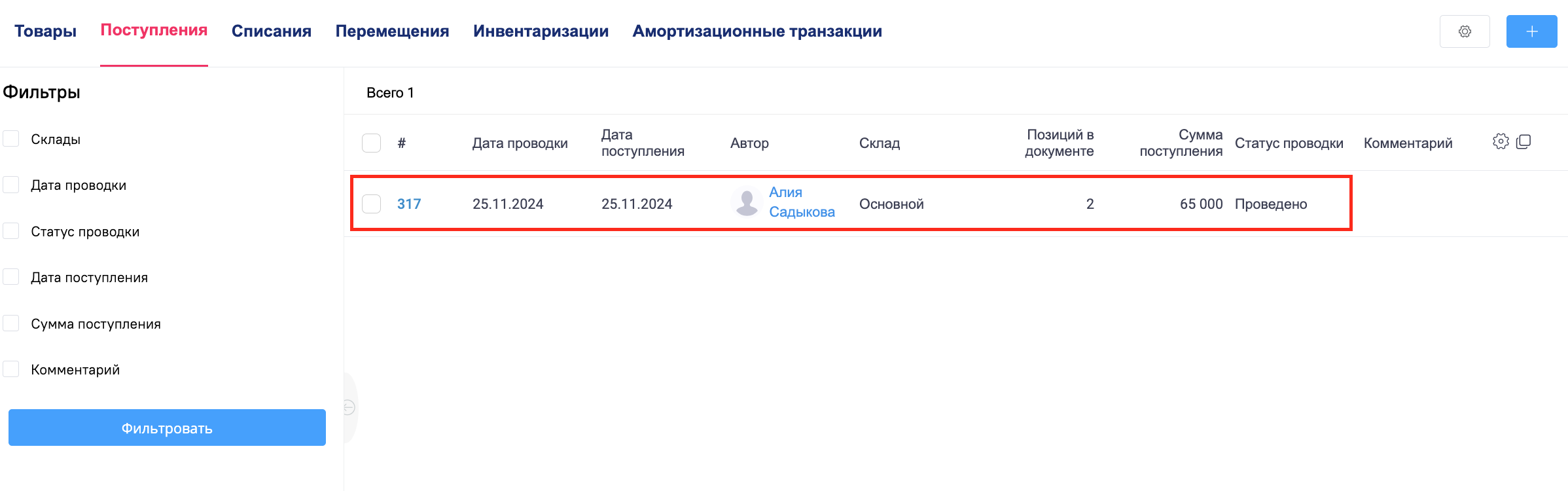The height and width of the screenshot is (491, 1568).
Task: Toggle the Склады filter checkbox
Action: coord(11,138)
